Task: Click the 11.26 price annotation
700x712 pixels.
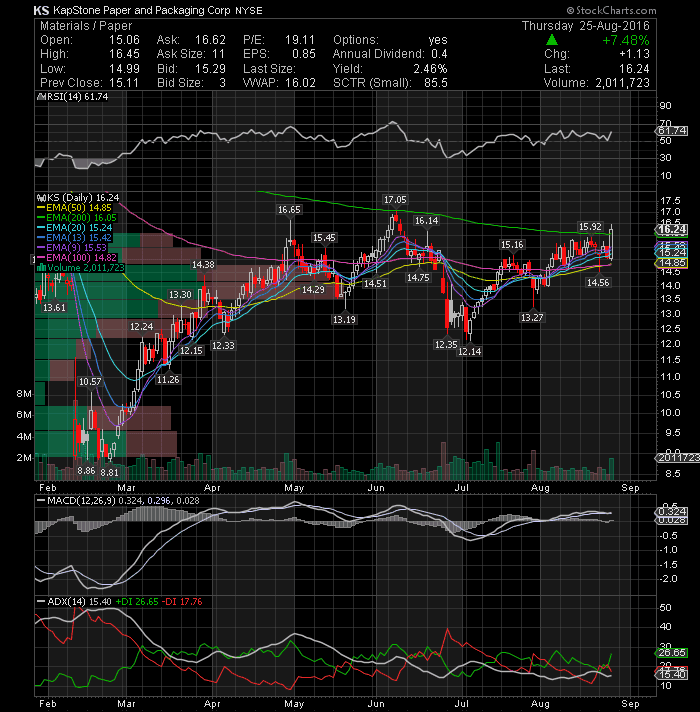Action: pos(168,380)
